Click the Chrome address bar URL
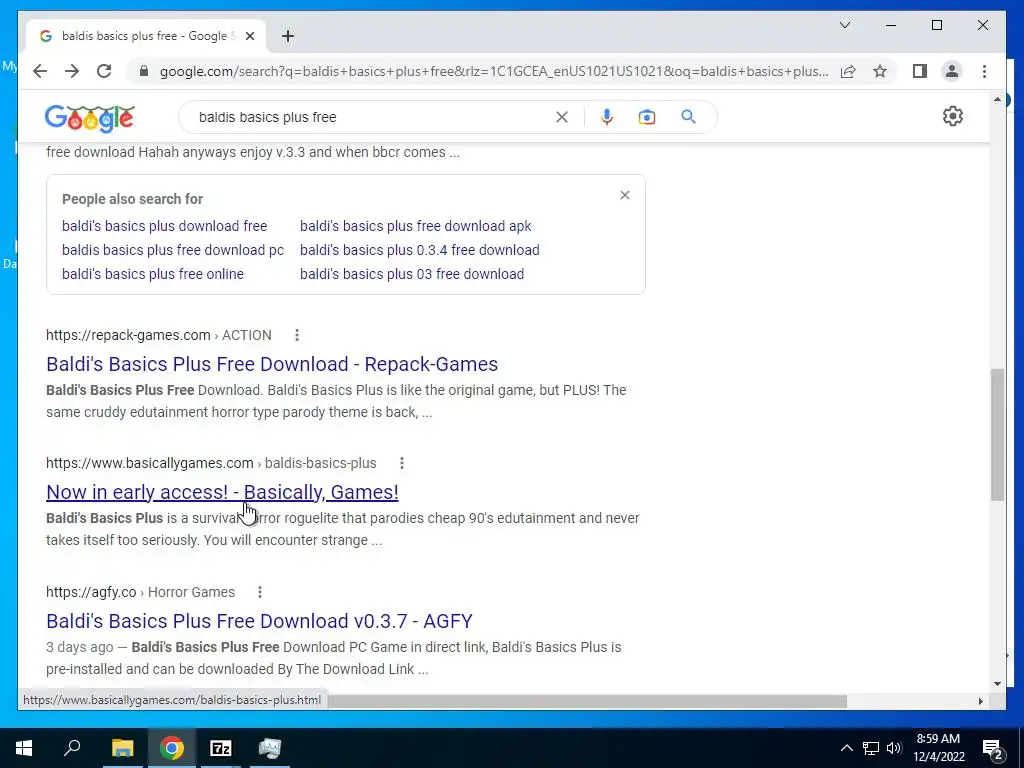This screenshot has width=1024, height=768. coord(494,71)
